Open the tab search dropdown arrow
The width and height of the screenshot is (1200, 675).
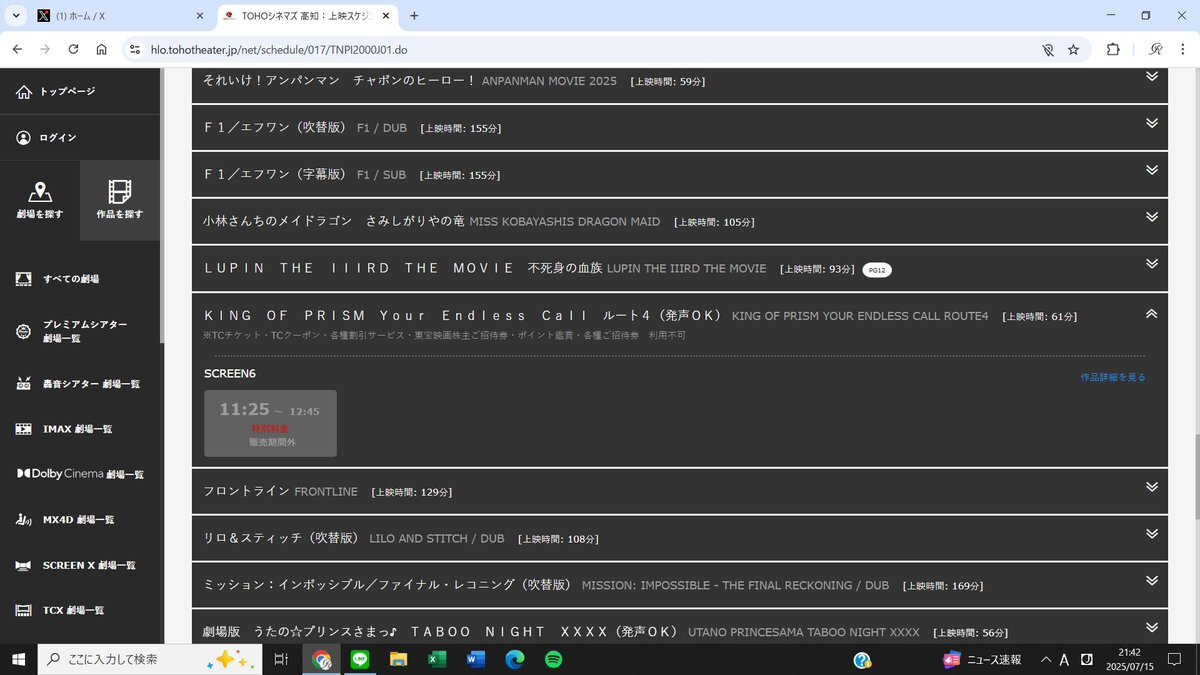[x=15, y=16]
